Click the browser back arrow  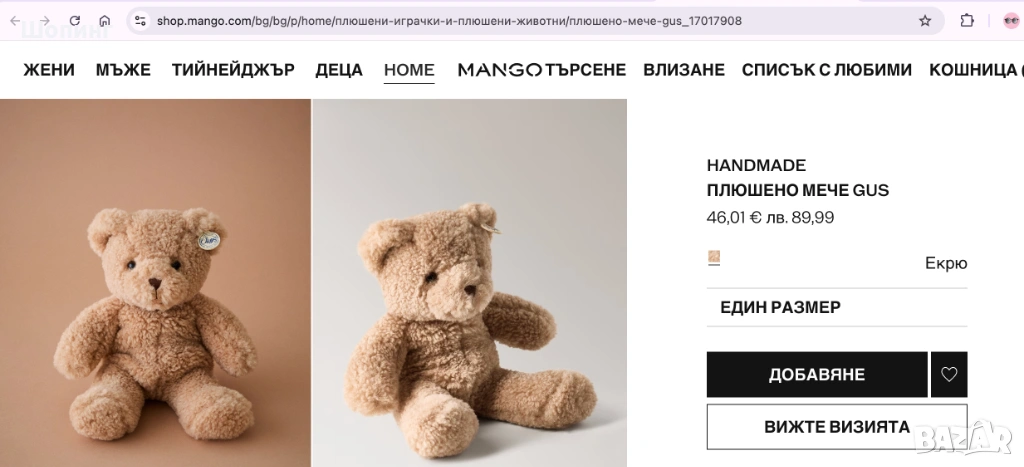pyautogui.click(x=15, y=21)
